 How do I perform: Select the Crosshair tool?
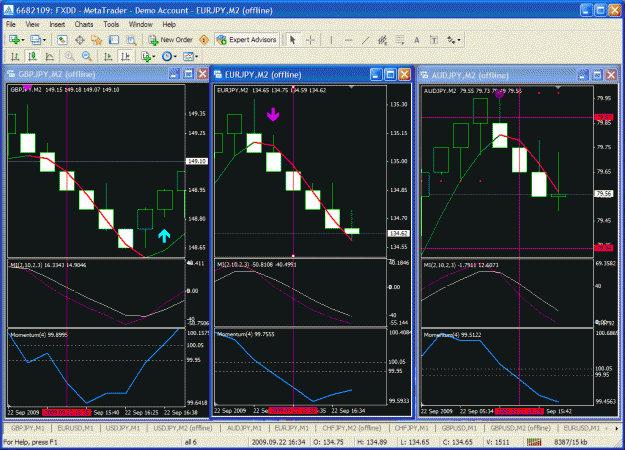[x=310, y=40]
